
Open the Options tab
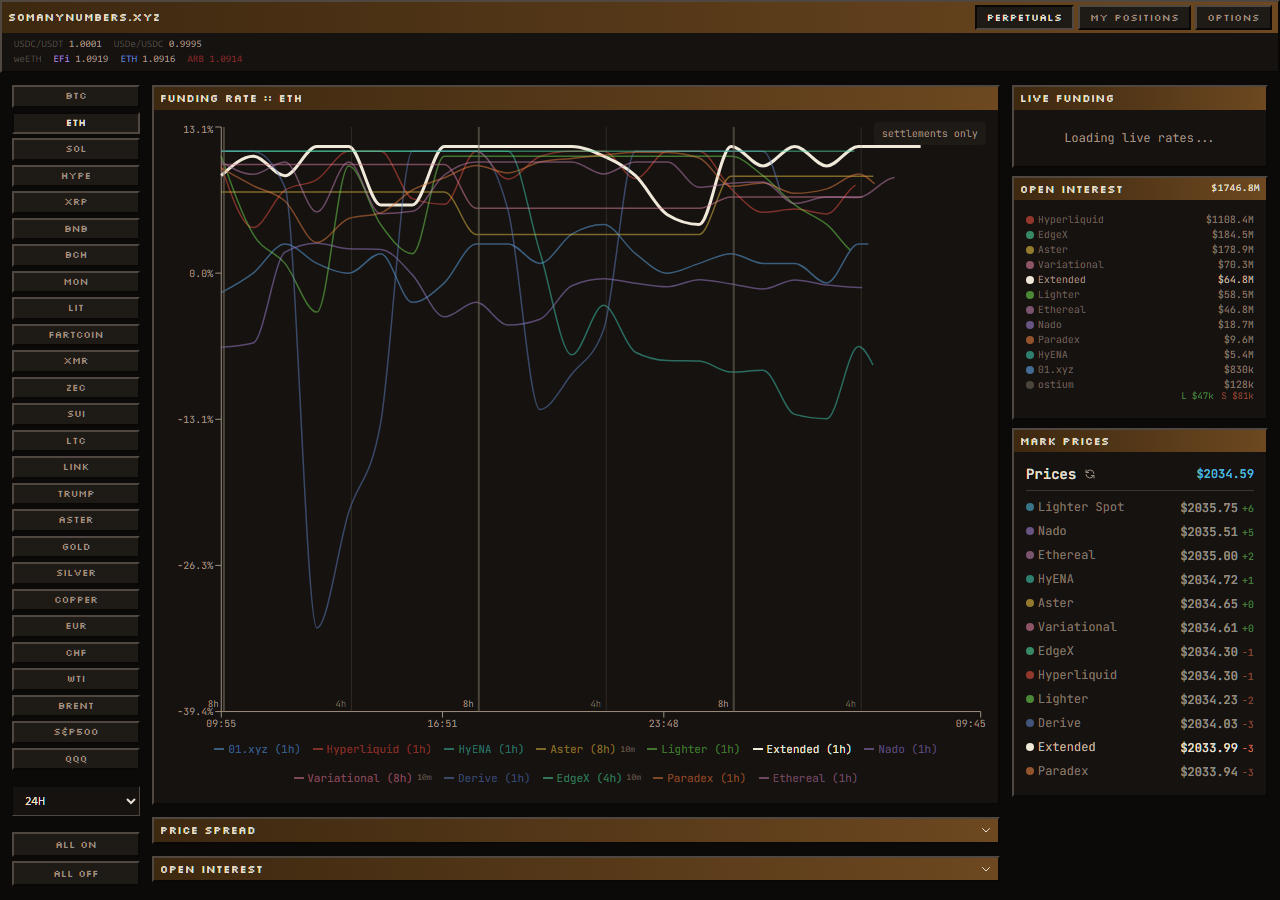pyautogui.click(x=1233, y=17)
